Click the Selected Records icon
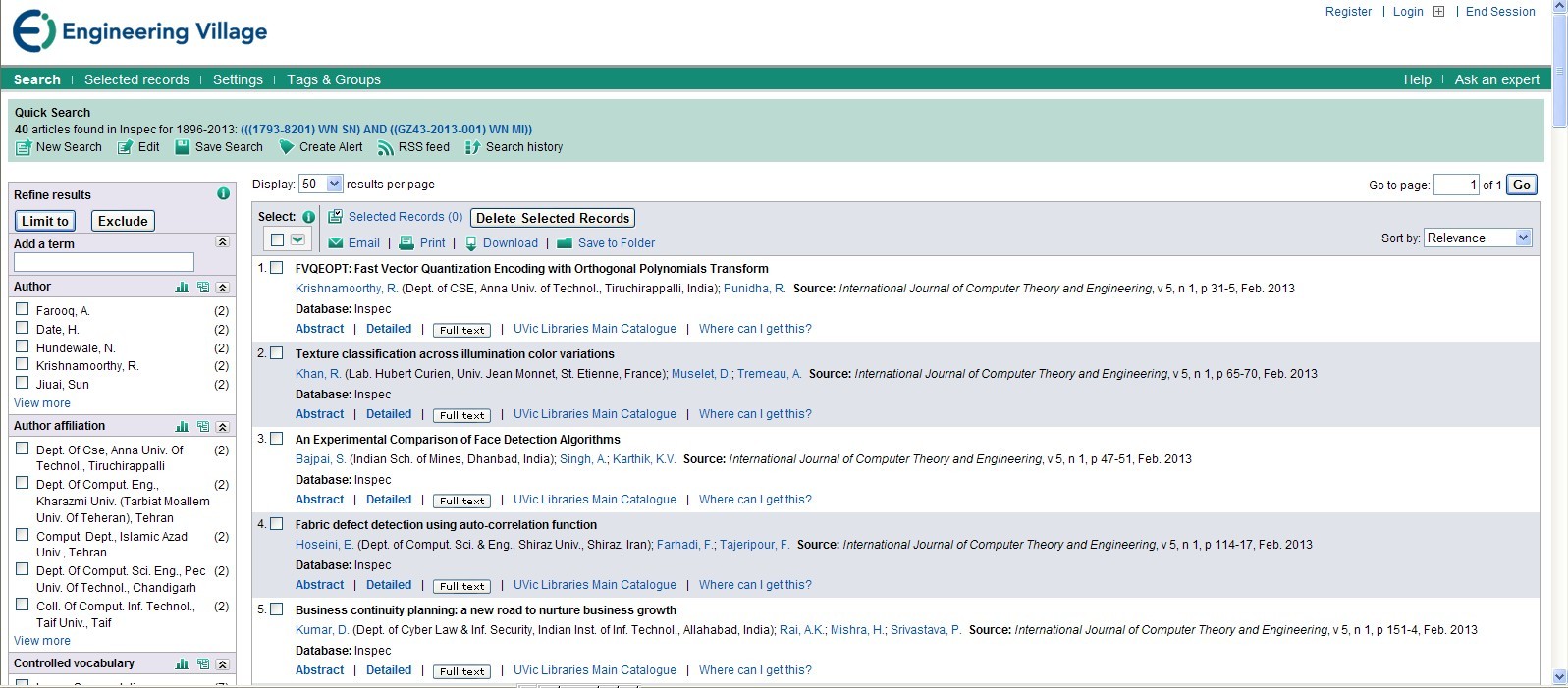Screen dimensions: 1568x688 coord(336,216)
